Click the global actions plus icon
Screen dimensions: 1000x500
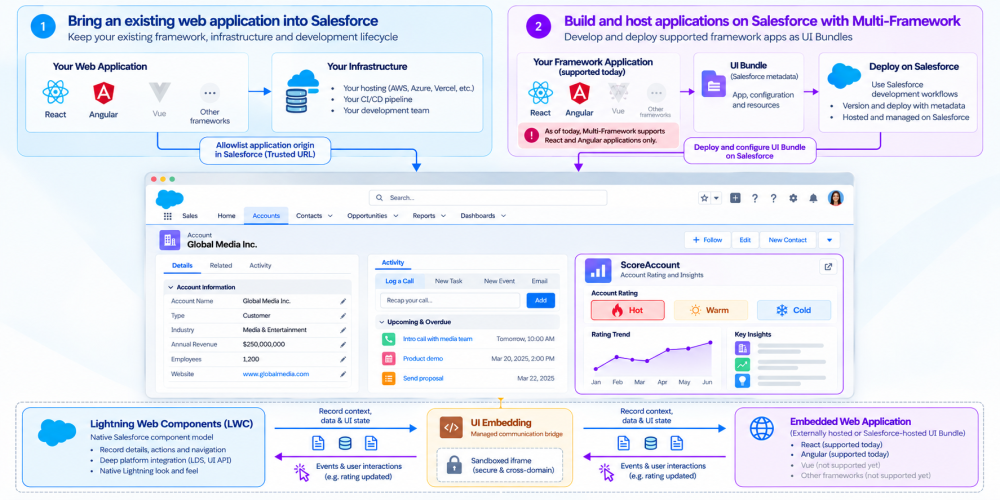pos(735,198)
